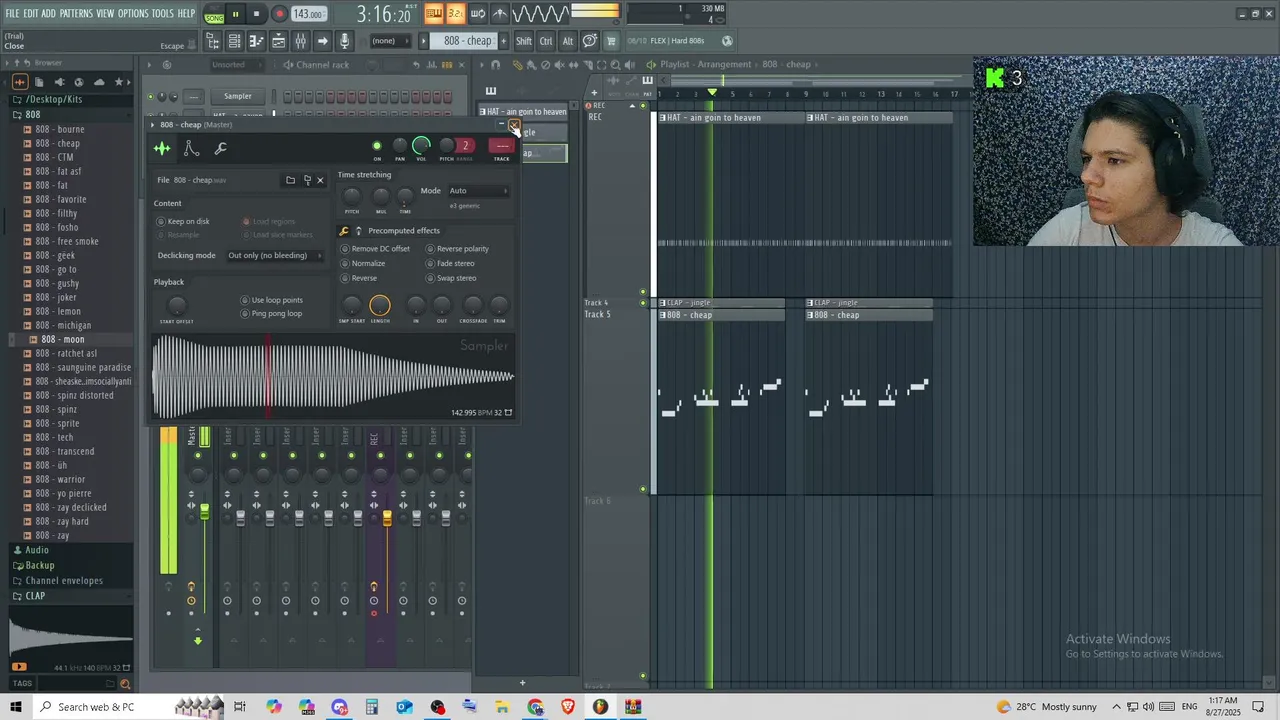The width and height of the screenshot is (1280, 720).
Task: Click the undo icon in the Channel rack header
Action: (417, 65)
